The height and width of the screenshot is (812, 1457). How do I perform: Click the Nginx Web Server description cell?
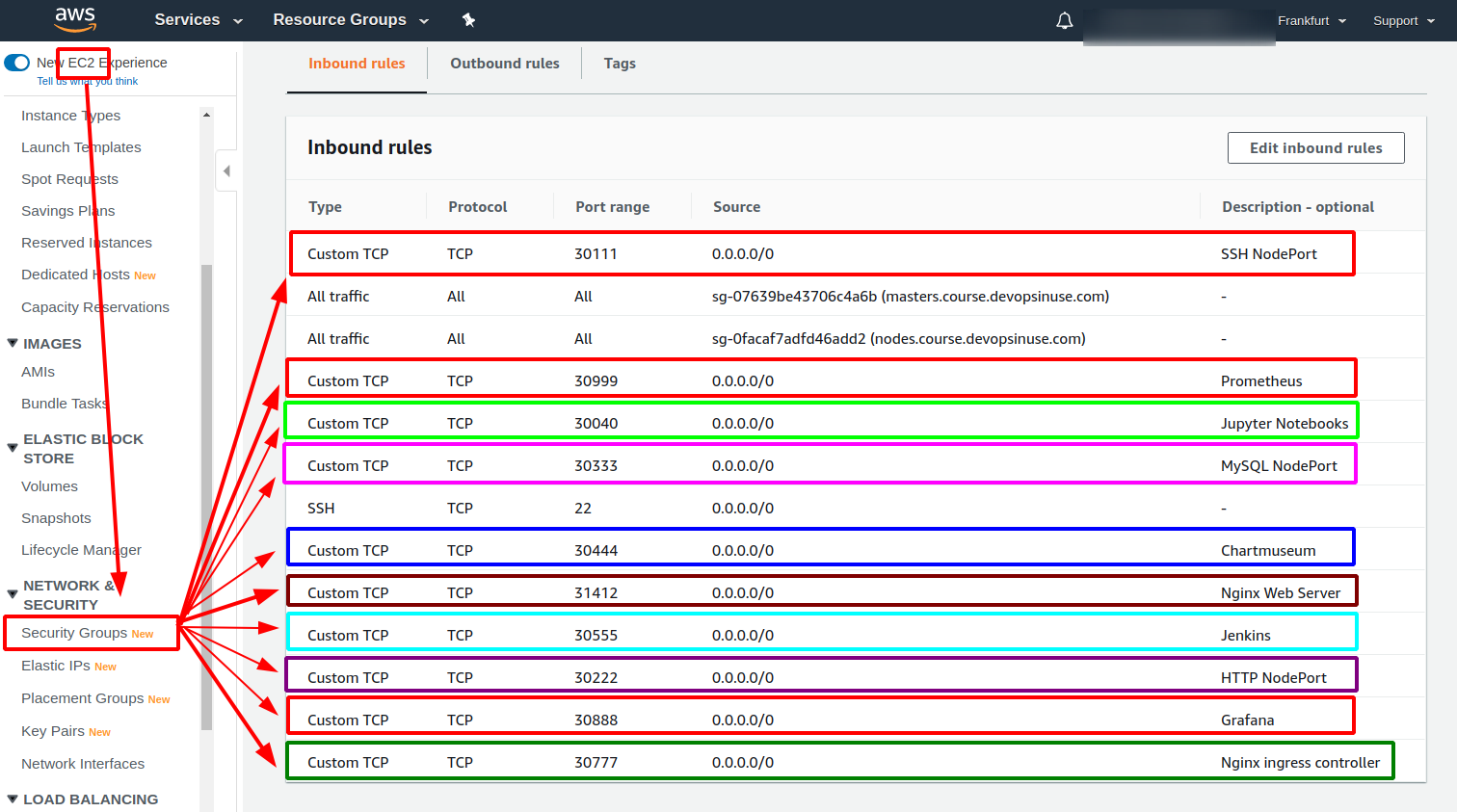pos(1281,593)
